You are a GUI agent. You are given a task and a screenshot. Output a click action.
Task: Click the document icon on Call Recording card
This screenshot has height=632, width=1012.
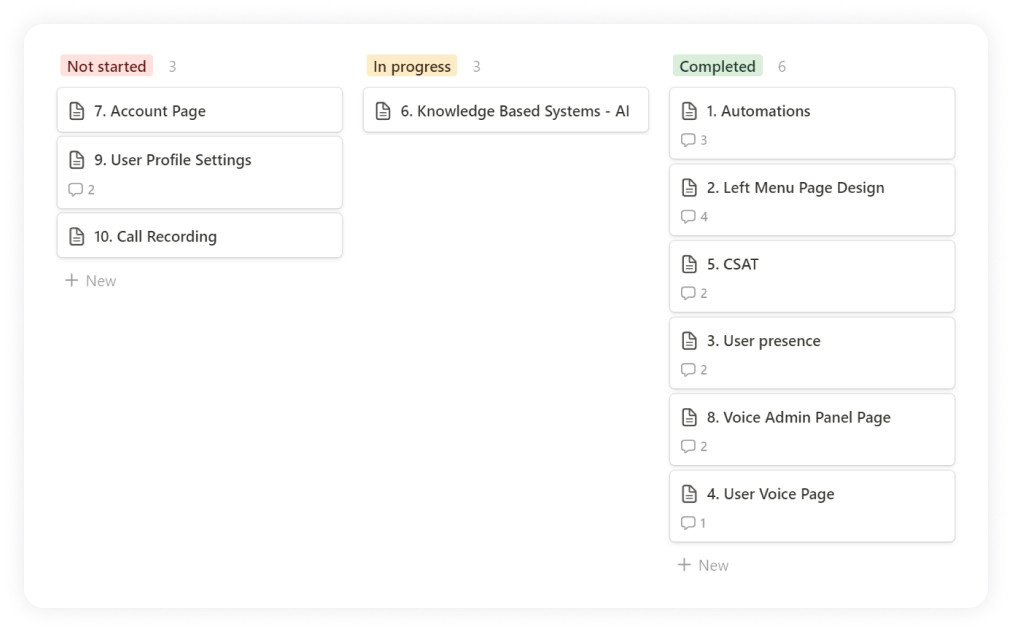[76, 237]
